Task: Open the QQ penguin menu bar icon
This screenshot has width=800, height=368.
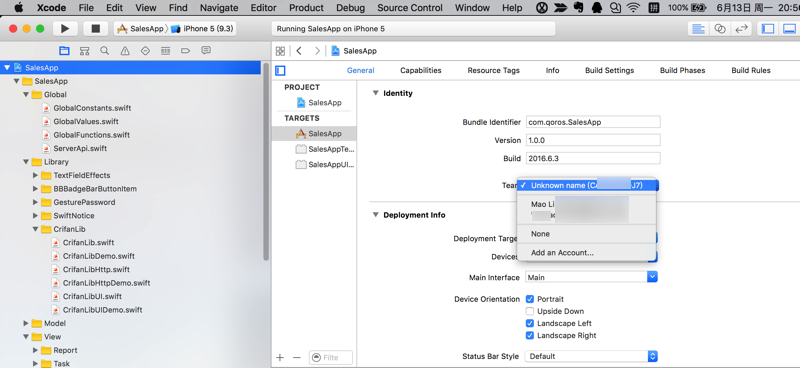Action: tap(596, 8)
